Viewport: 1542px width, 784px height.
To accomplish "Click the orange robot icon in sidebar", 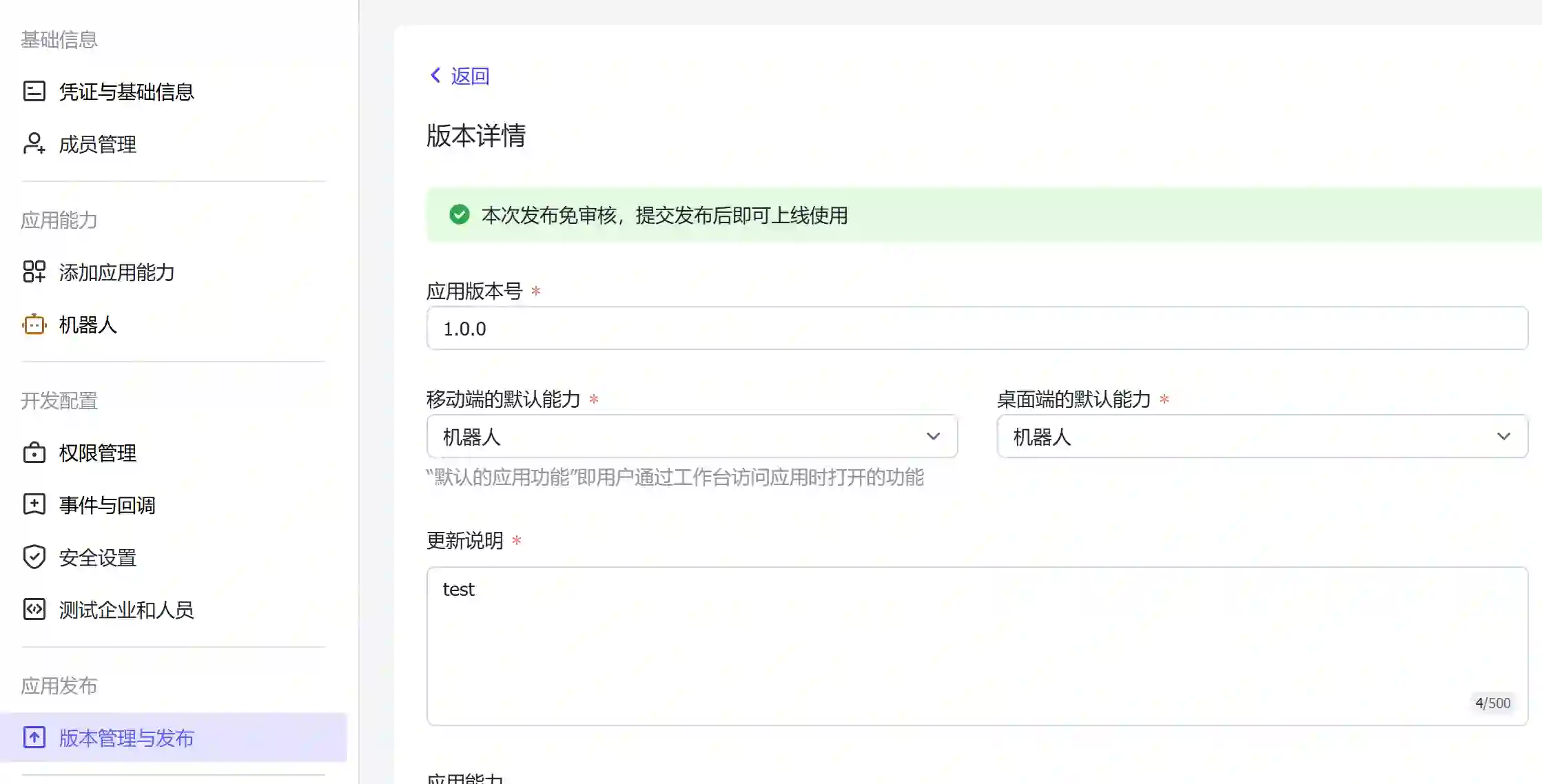I will coord(34,324).
